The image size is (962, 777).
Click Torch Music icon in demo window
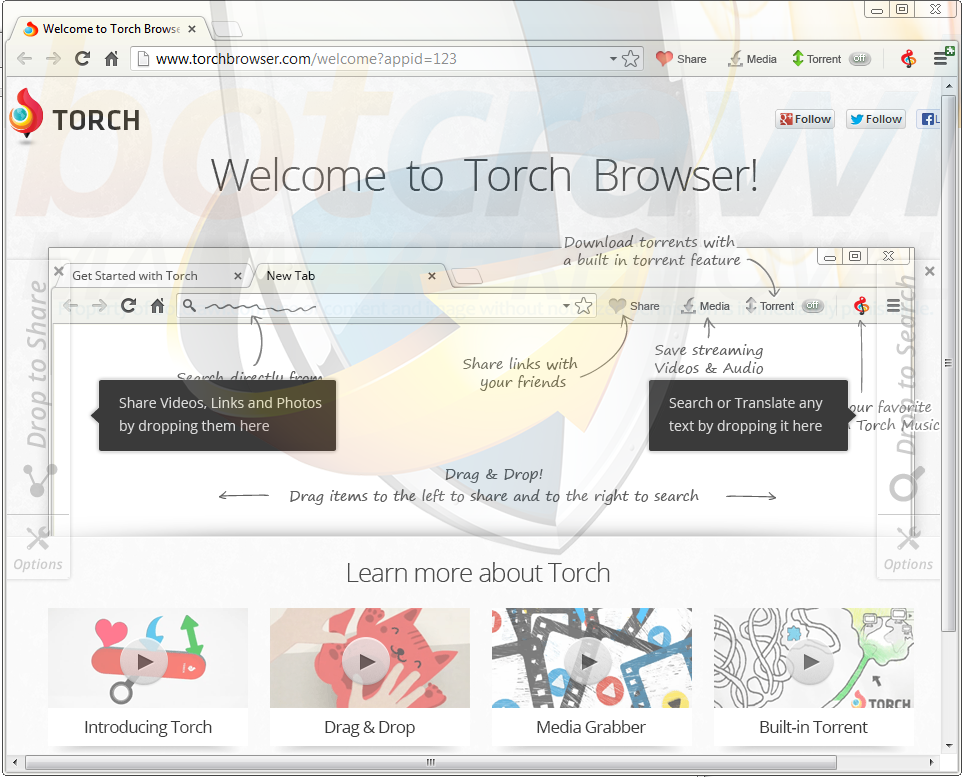click(x=861, y=306)
